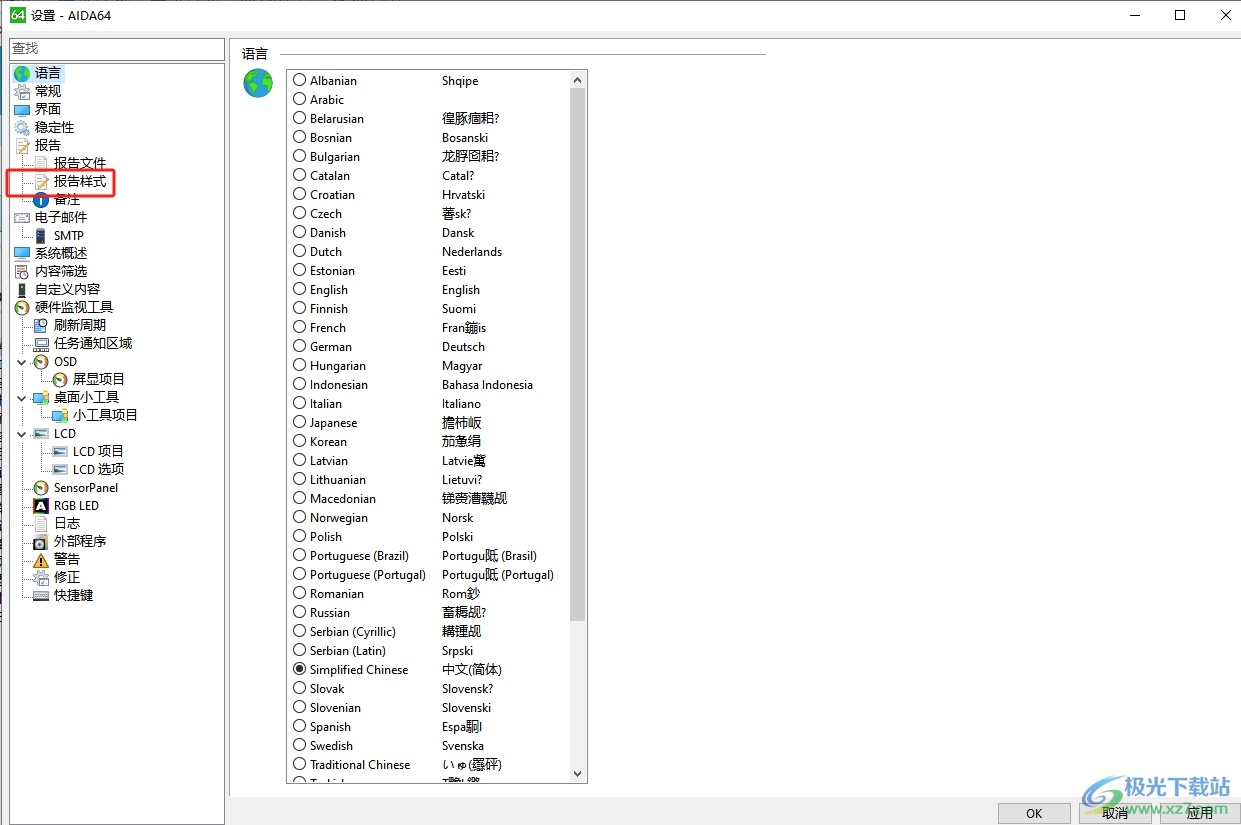The image size is (1241, 825).
Task: Click the "Svenska" native name text
Action: (463, 745)
